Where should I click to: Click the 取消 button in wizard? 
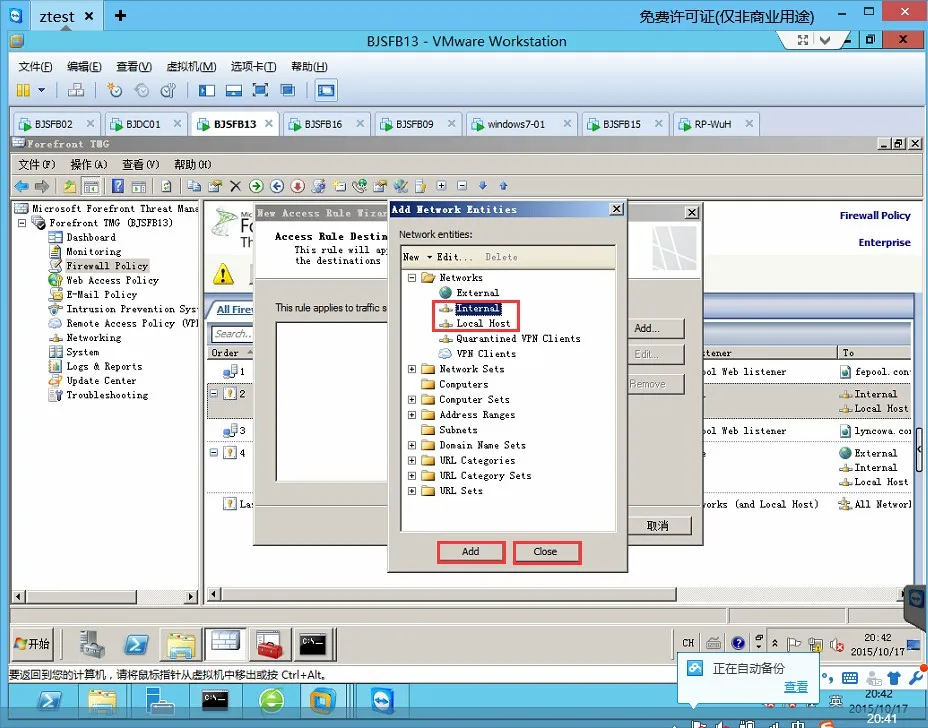(658, 526)
